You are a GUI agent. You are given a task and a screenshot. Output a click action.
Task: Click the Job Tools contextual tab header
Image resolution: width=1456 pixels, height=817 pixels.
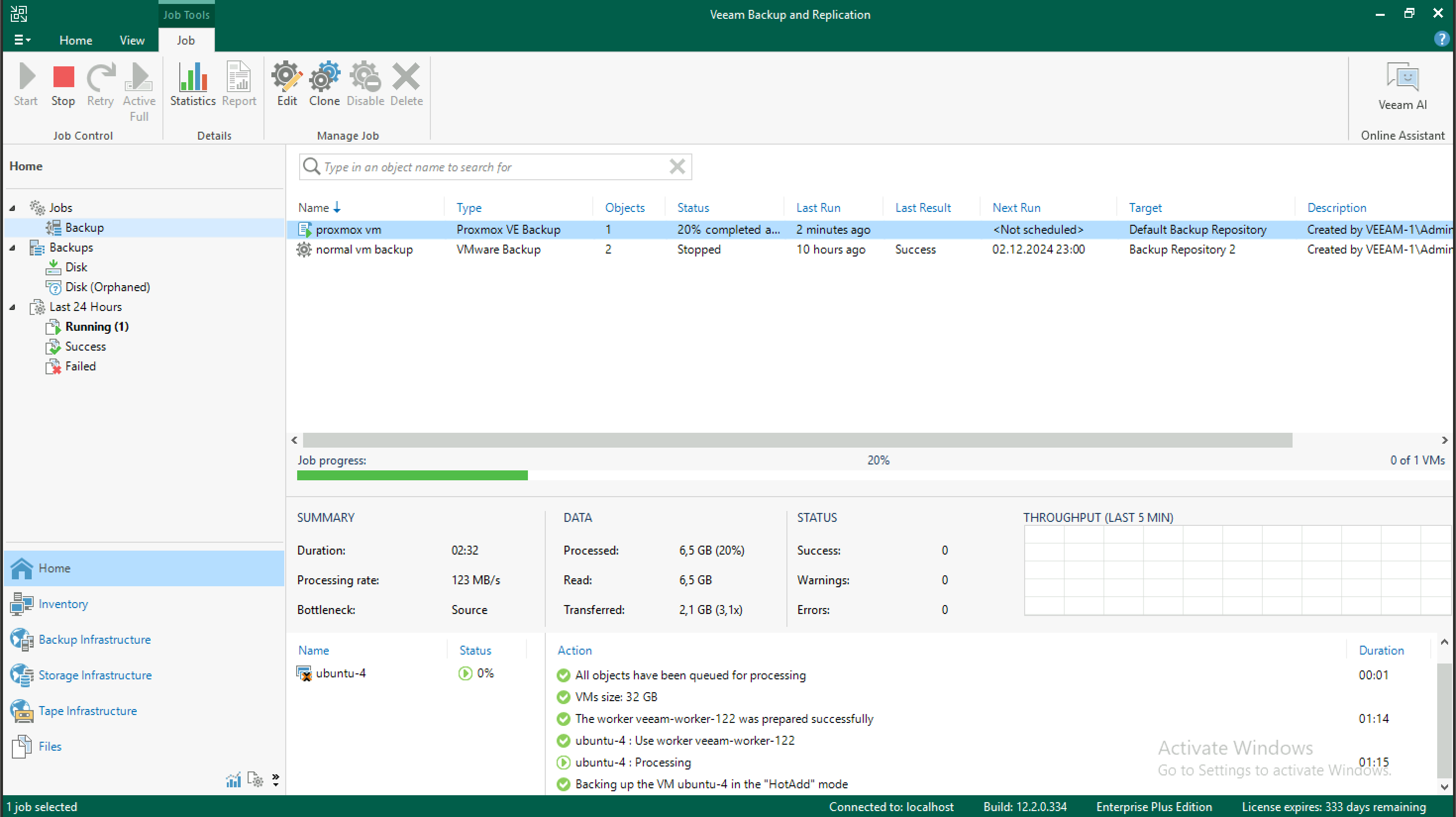(x=186, y=15)
